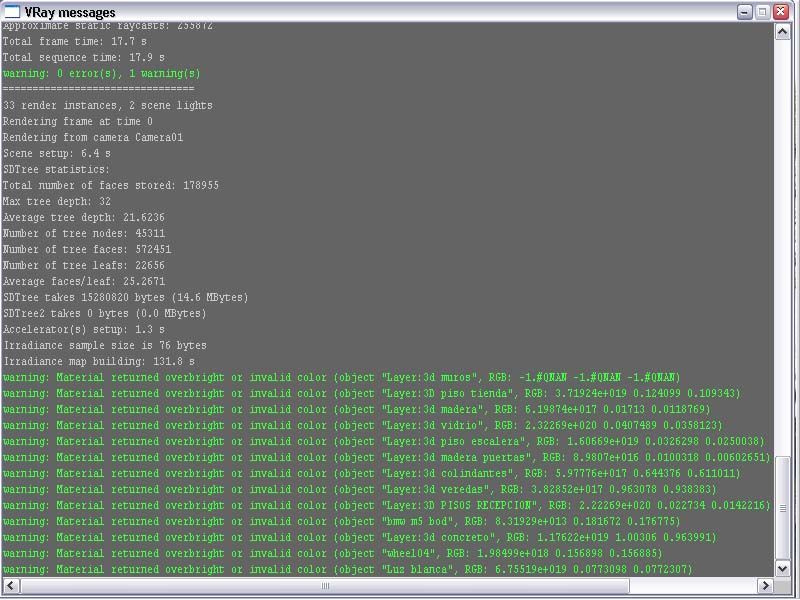Click the warning for 'Layer:3d vidrio'
800x600 pixels.
tap(363, 426)
